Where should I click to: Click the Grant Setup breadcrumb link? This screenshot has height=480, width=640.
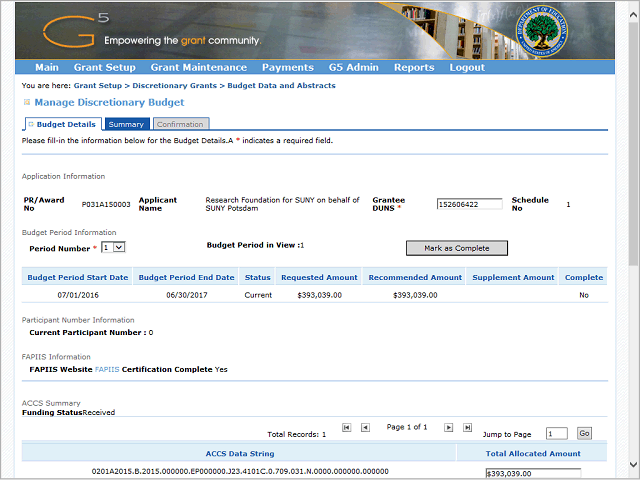pos(98,86)
